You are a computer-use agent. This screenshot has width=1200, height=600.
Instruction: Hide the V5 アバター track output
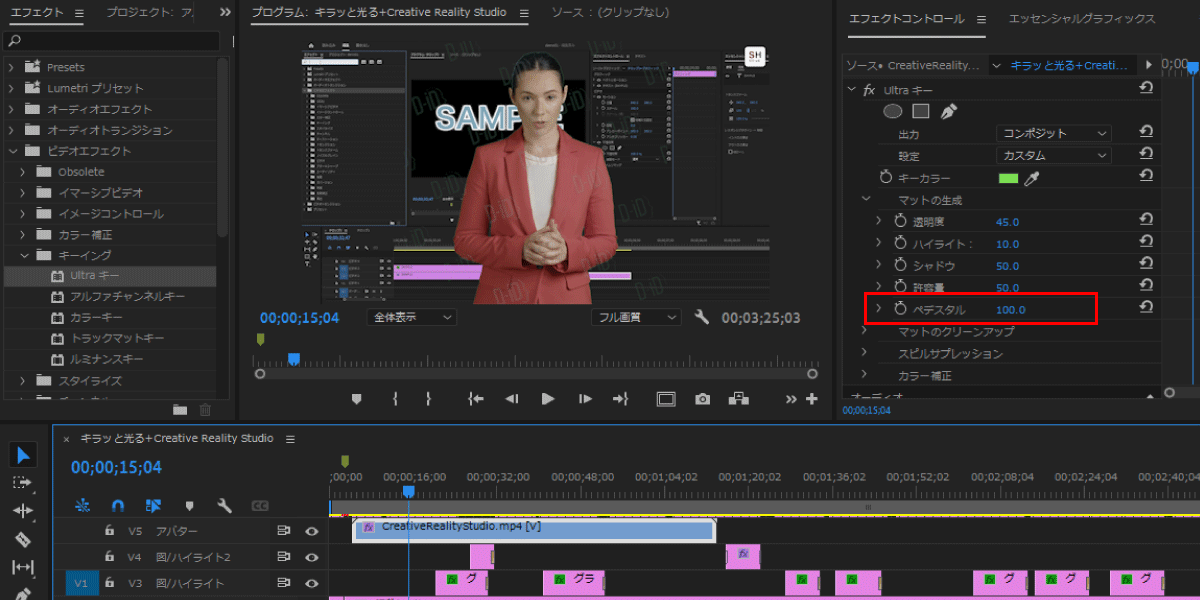311,531
